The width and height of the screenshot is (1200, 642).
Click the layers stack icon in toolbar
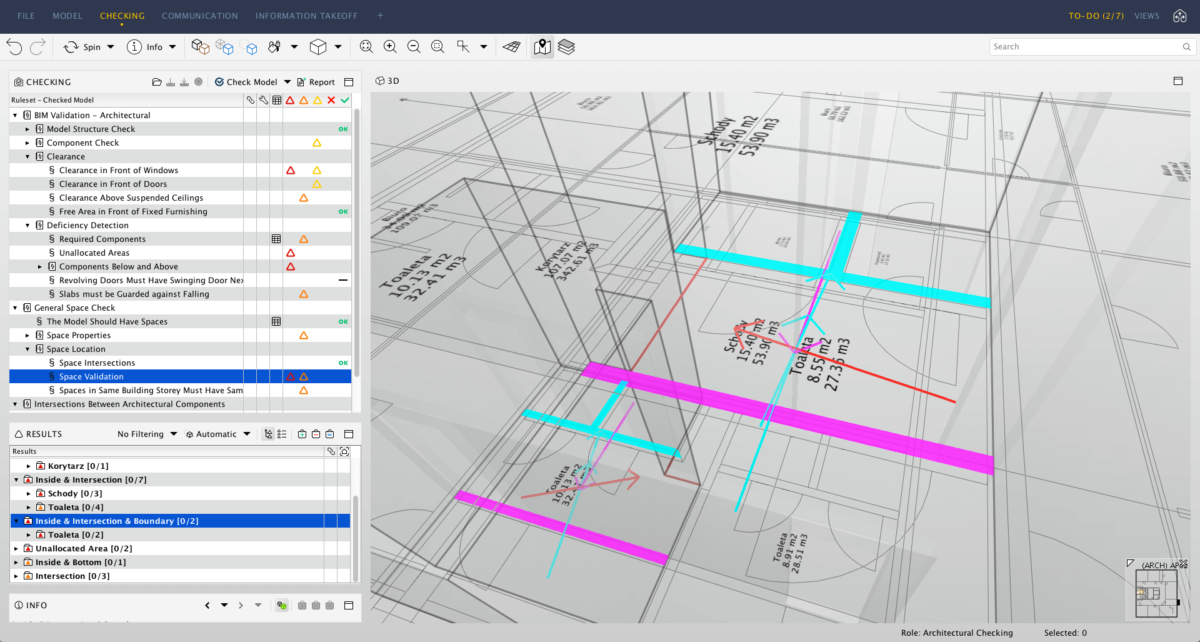tap(567, 47)
